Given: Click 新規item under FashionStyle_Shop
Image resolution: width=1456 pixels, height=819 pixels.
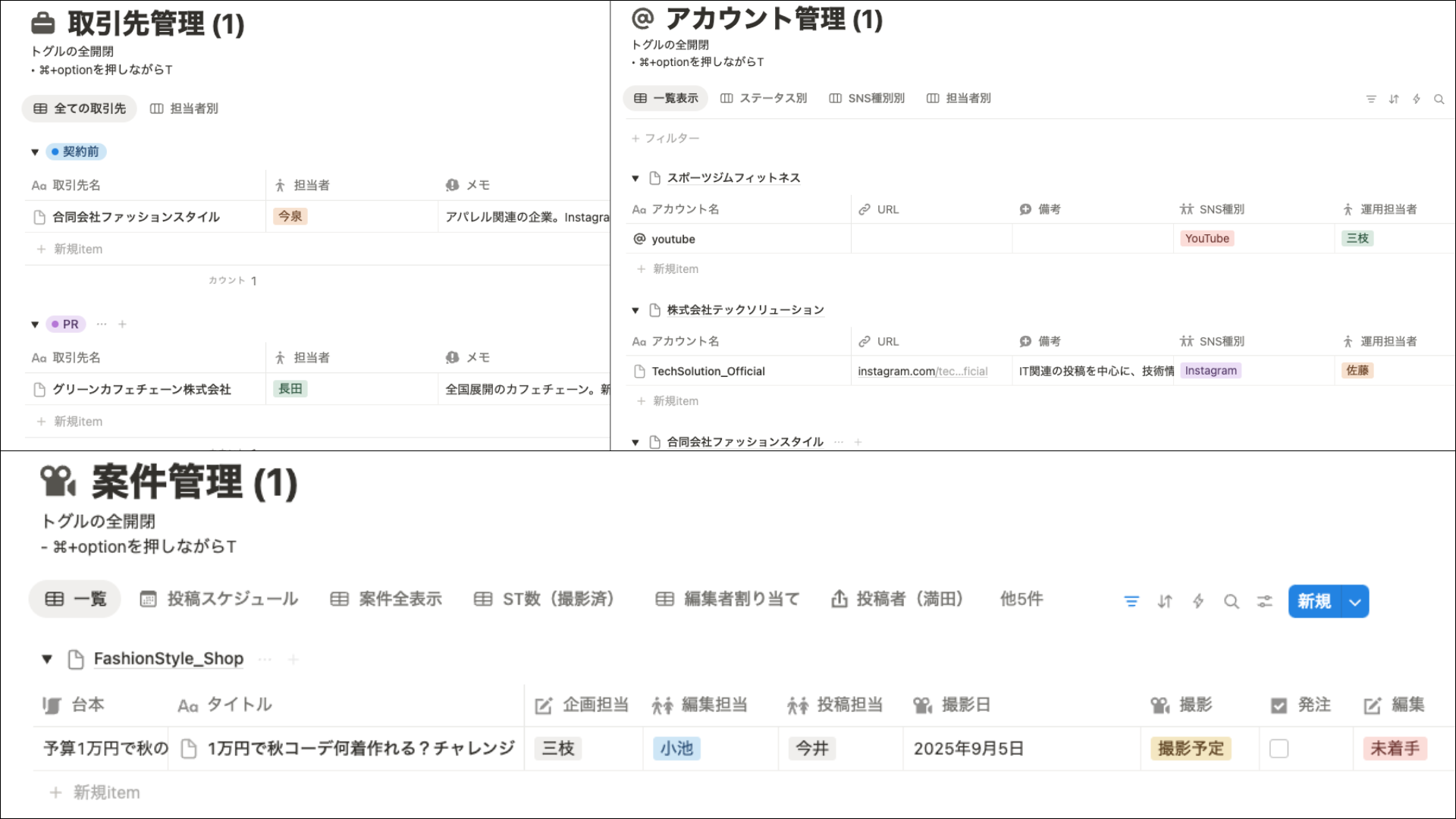Looking at the screenshot, I should tap(96, 792).
